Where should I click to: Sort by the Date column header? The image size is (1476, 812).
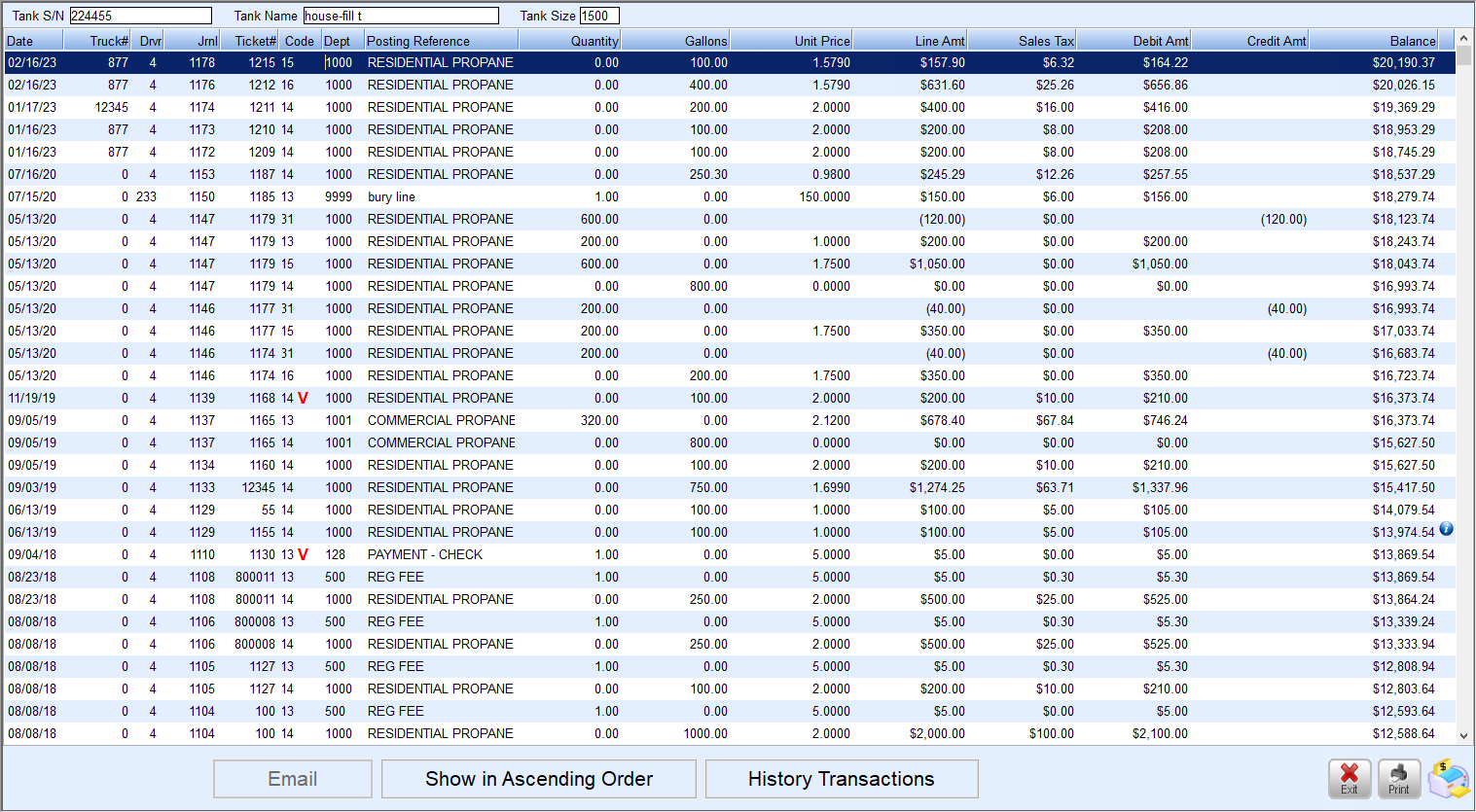coord(34,41)
